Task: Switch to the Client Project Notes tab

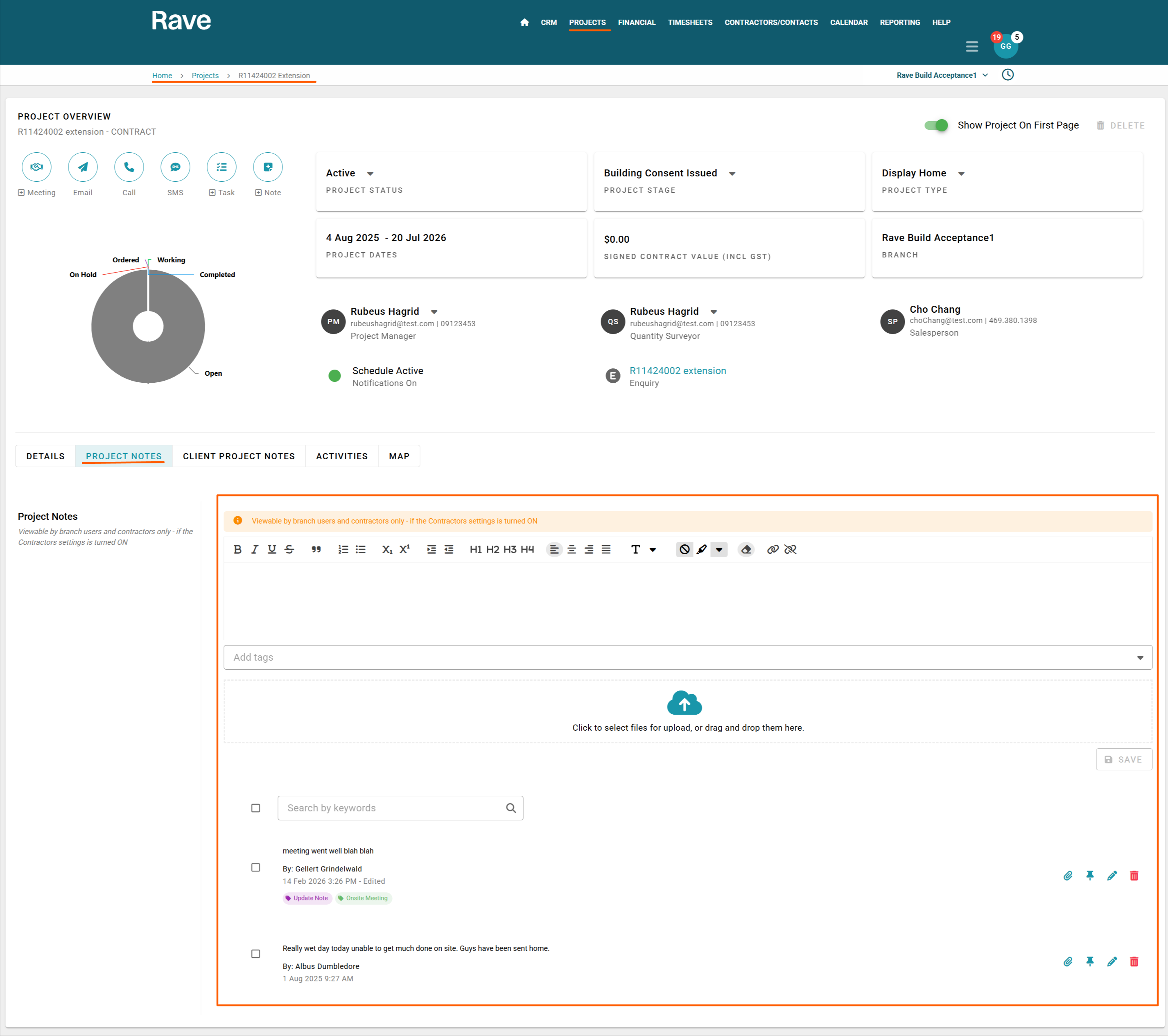Action: (x=239, y=456)
